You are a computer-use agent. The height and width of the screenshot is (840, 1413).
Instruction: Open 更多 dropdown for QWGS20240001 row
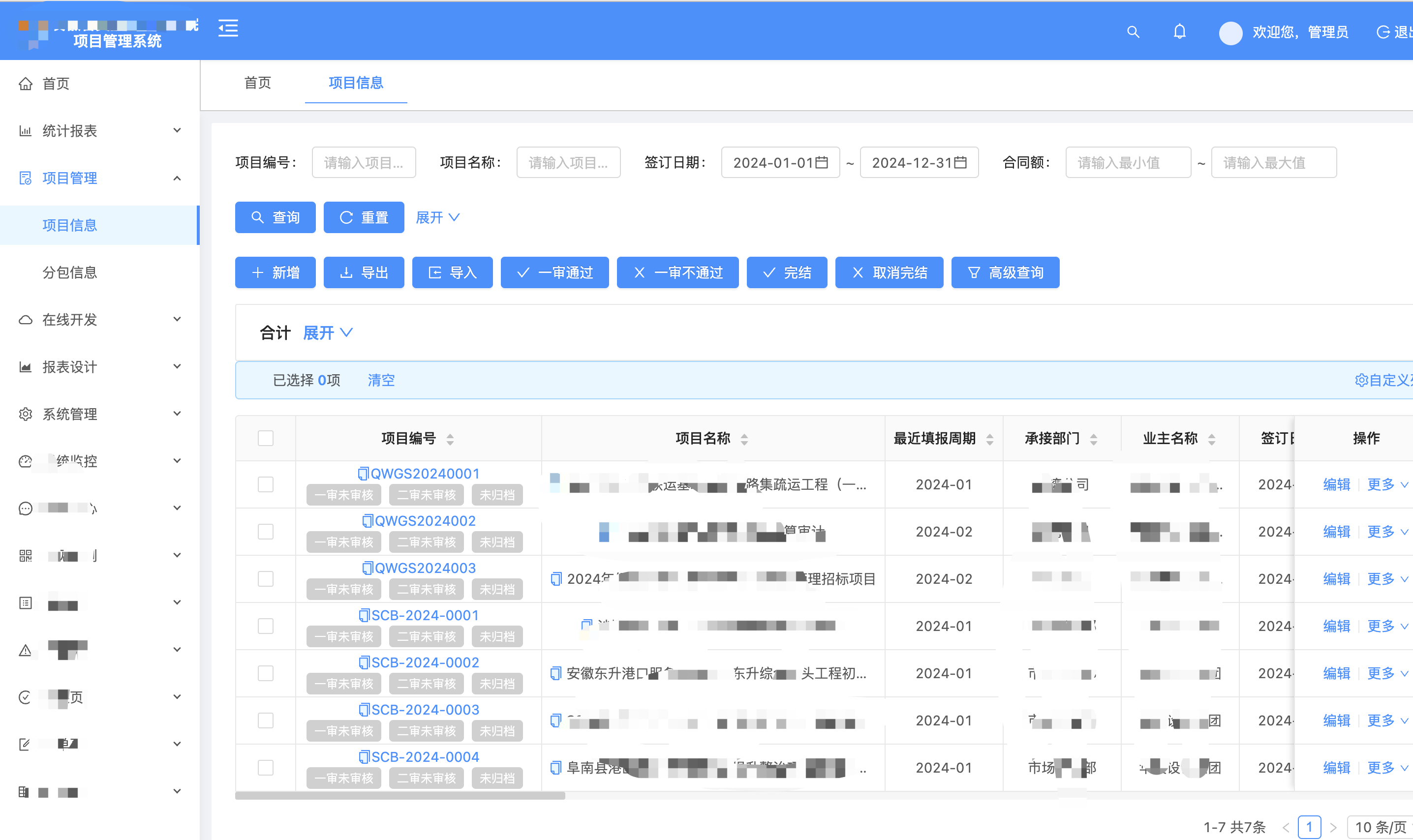[1387, 484]
